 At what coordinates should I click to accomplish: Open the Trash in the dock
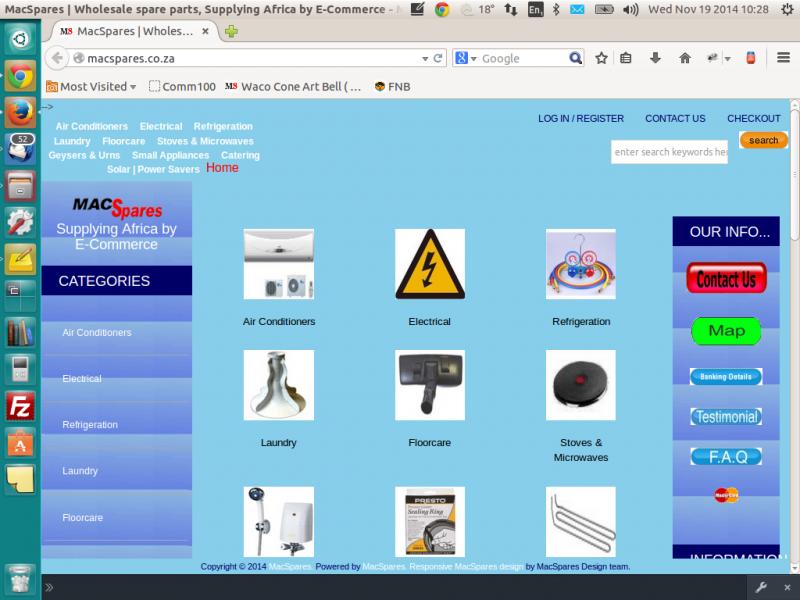pos(20,581)
